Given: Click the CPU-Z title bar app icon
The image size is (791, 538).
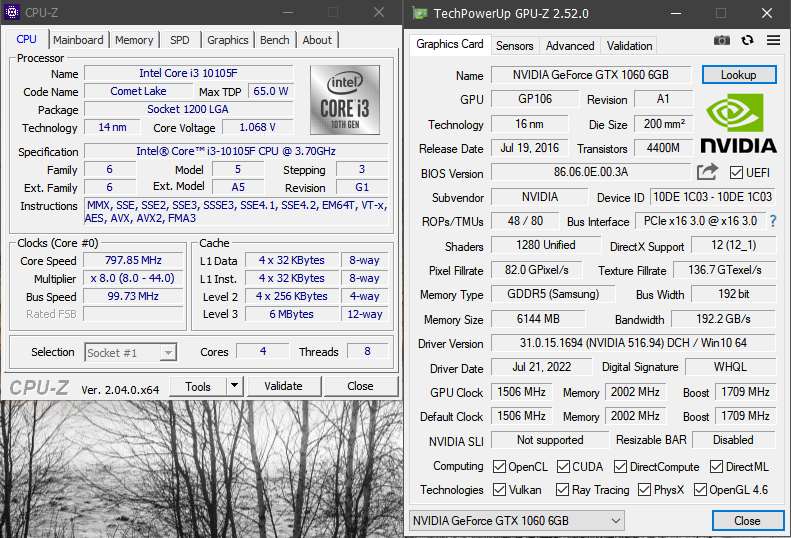Looking at the screenshot, I should point(11,12).
